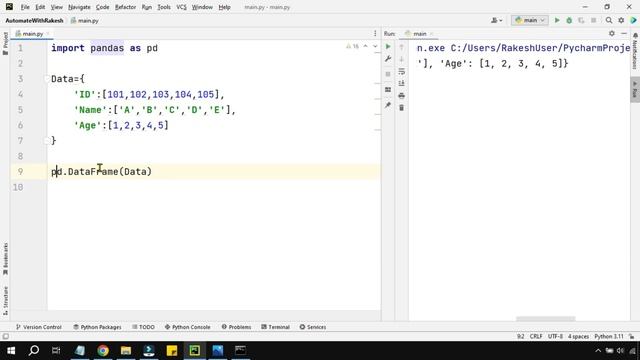Open IDE settings gear in top toolbar
640x360 pixels.
click(621, 20)
